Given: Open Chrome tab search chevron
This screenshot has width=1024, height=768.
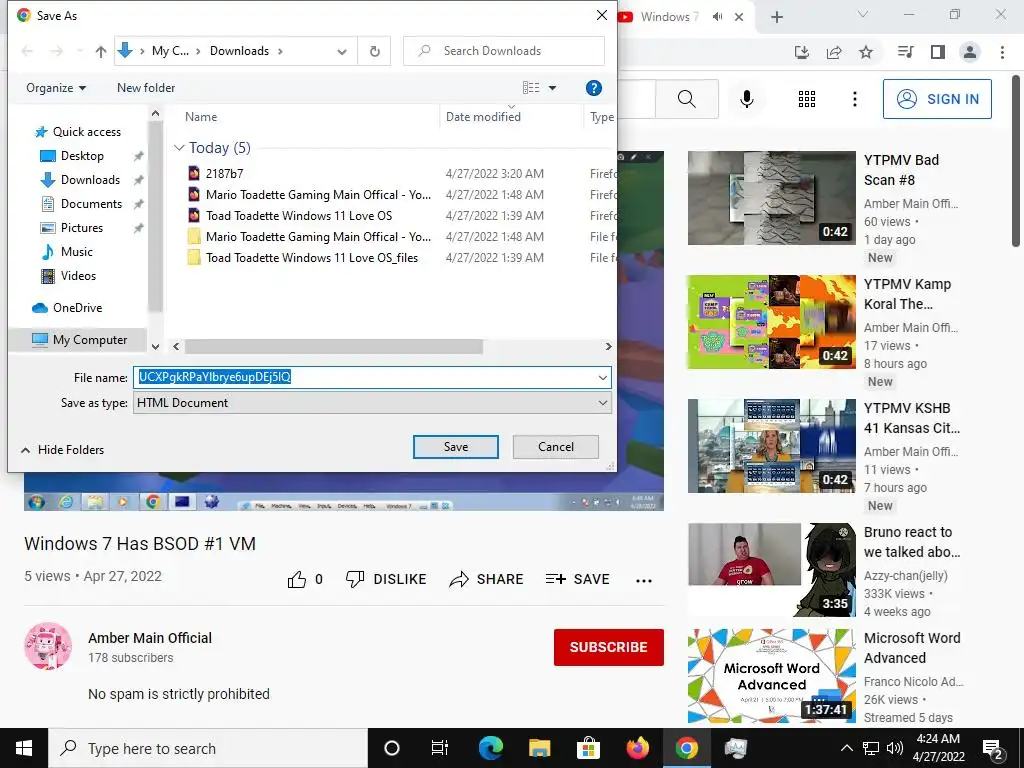Looking at the screenshot, I should 863,14.
